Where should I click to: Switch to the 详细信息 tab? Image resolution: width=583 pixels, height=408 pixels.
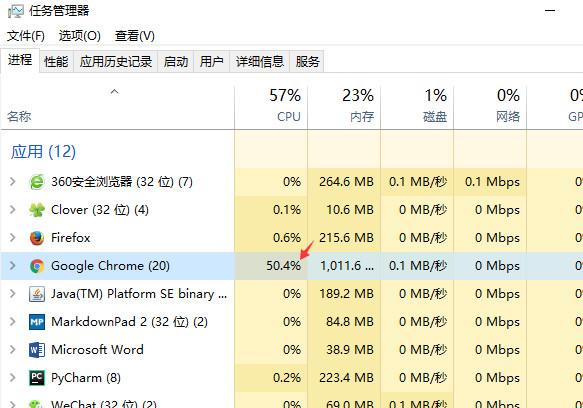point(260,61)
